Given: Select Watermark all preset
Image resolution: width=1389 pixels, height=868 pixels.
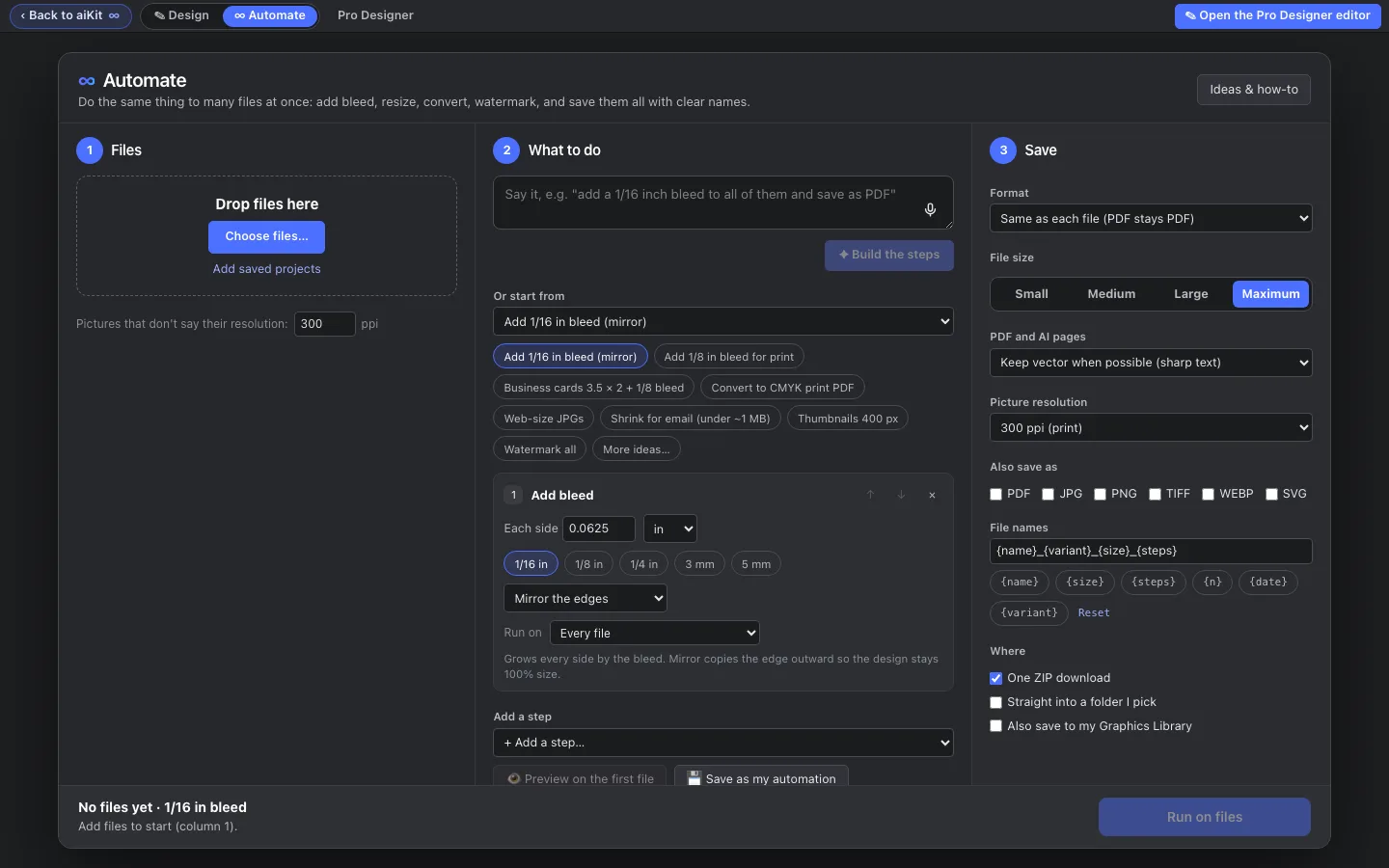Looking at the screenshot, I should 540,449.
